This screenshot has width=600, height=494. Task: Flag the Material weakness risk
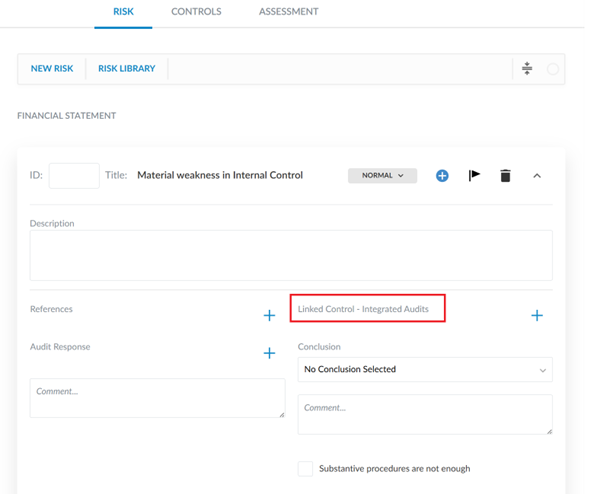[x=474, y=176]
